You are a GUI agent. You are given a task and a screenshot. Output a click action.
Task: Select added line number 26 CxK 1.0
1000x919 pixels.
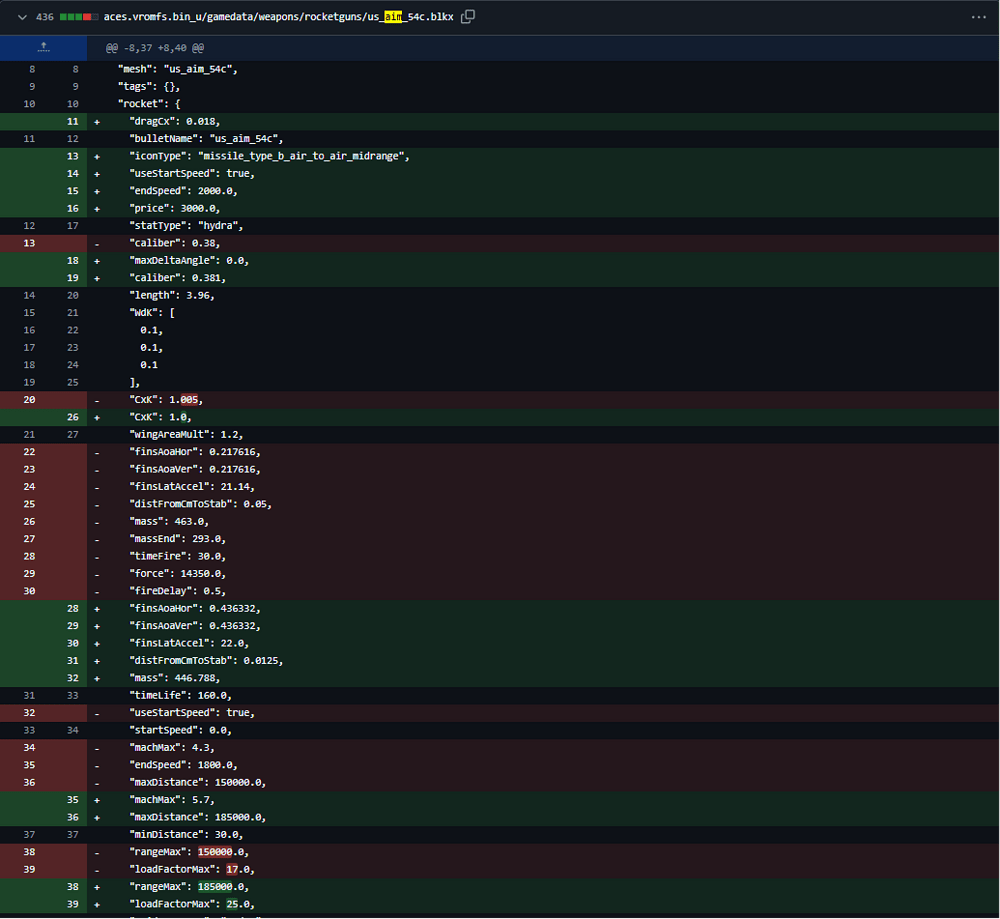coord(73,417)
